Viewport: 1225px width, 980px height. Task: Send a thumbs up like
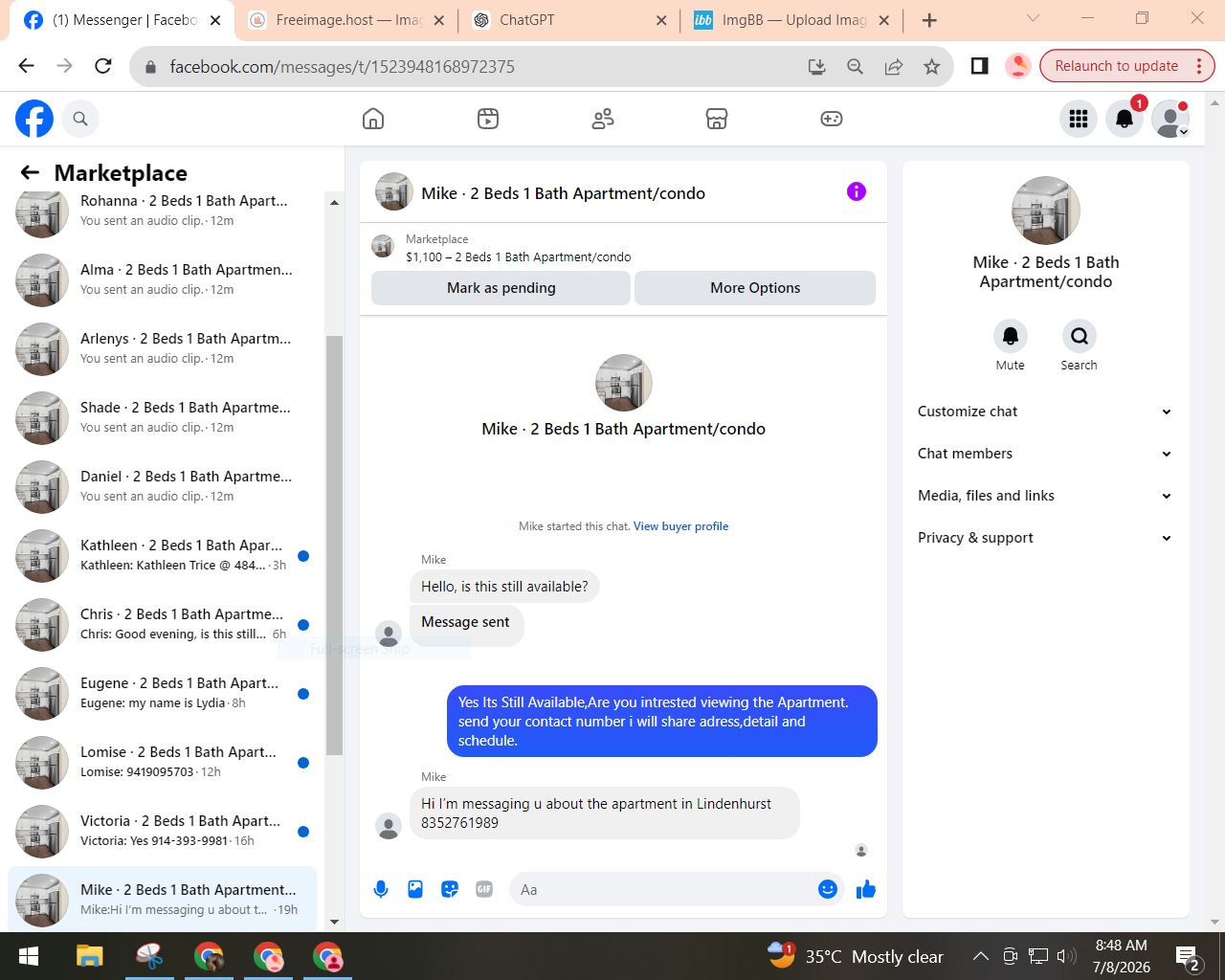(x=866, y=889)
